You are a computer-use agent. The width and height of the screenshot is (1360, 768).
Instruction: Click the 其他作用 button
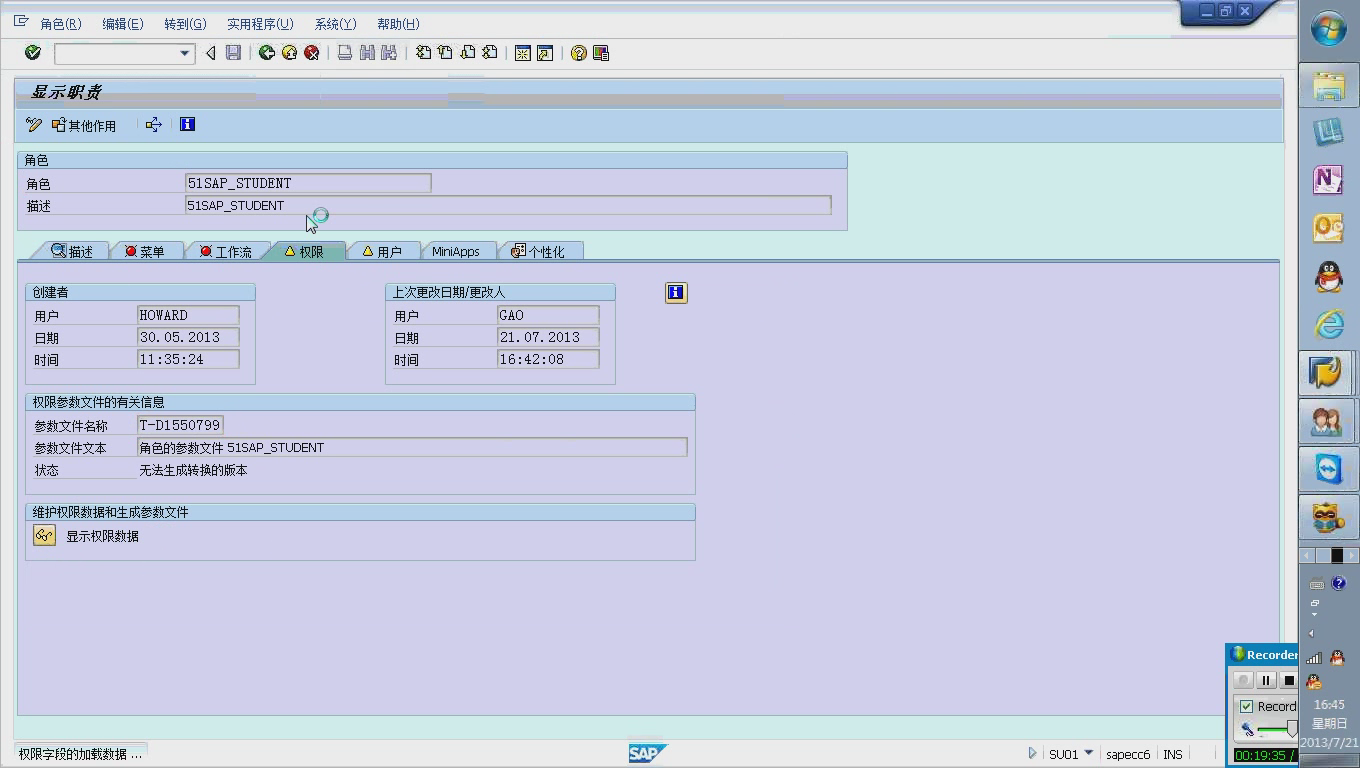click(x=84, y=125)
